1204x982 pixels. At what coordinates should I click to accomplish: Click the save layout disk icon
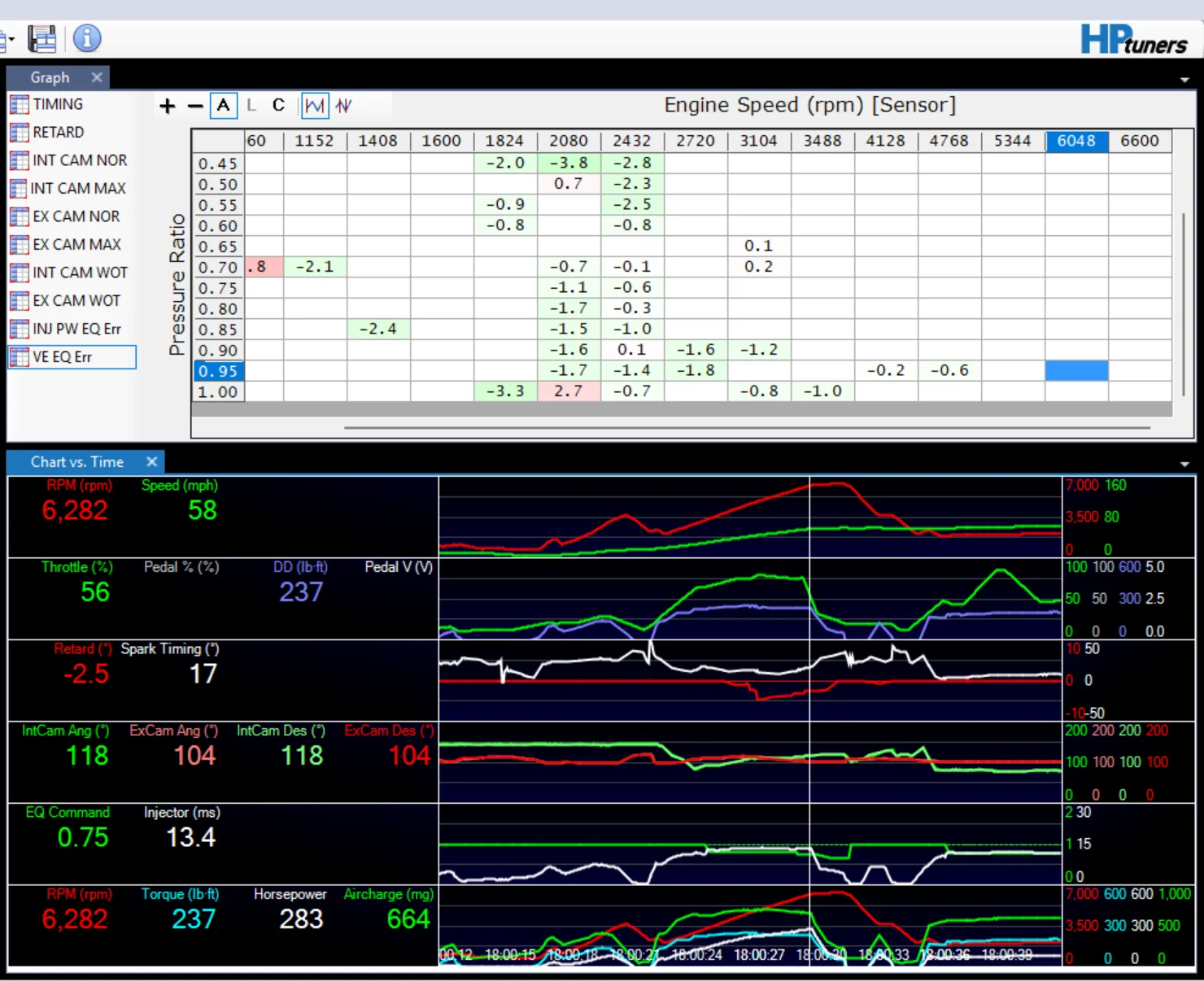click(x=41, y=38)
